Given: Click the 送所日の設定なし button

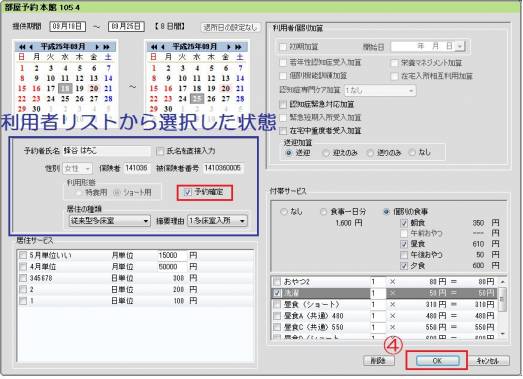Looking at the screenshot, I should coord(230,27).
